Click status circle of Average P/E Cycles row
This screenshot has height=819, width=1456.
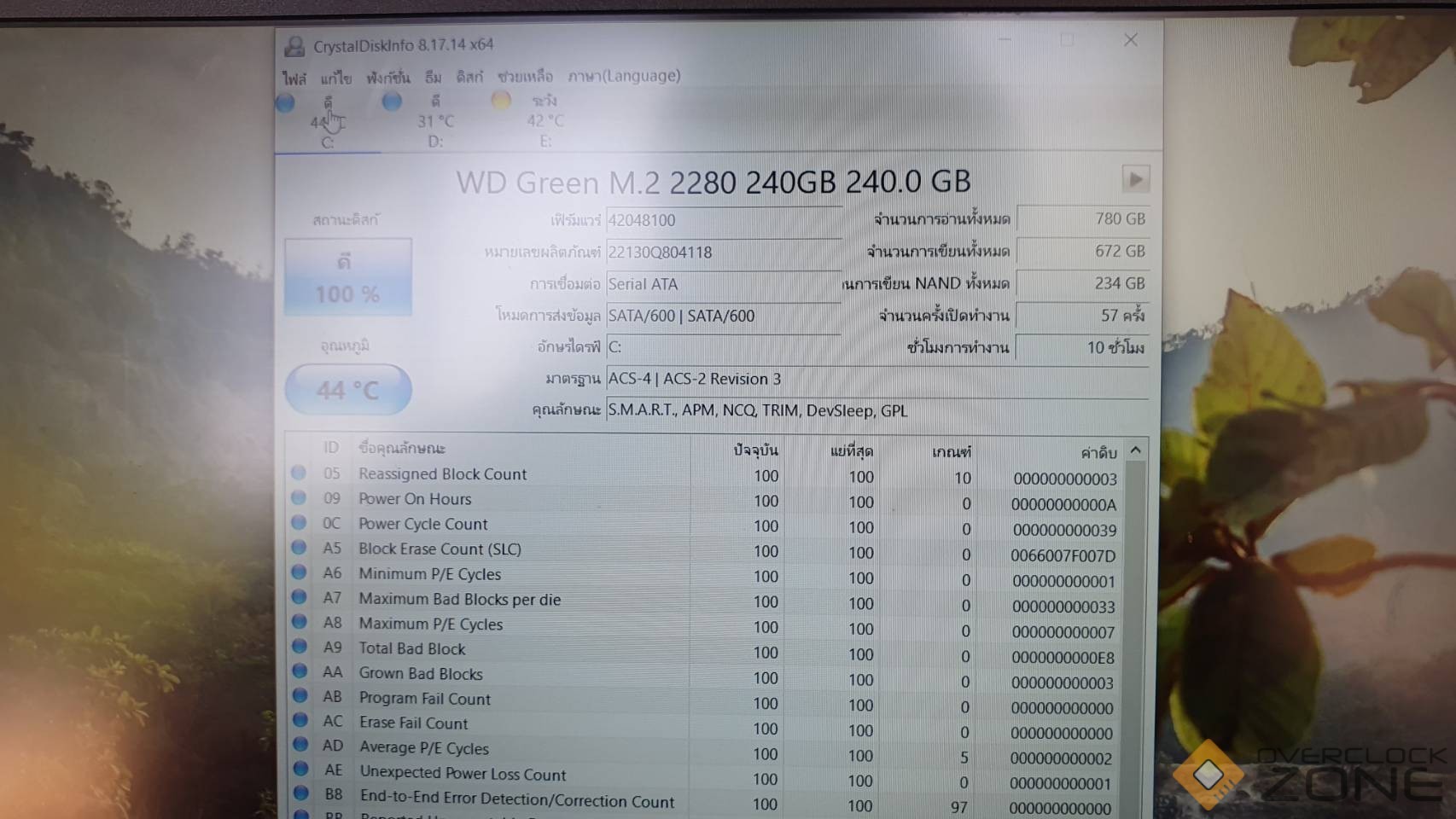[300, 745]
